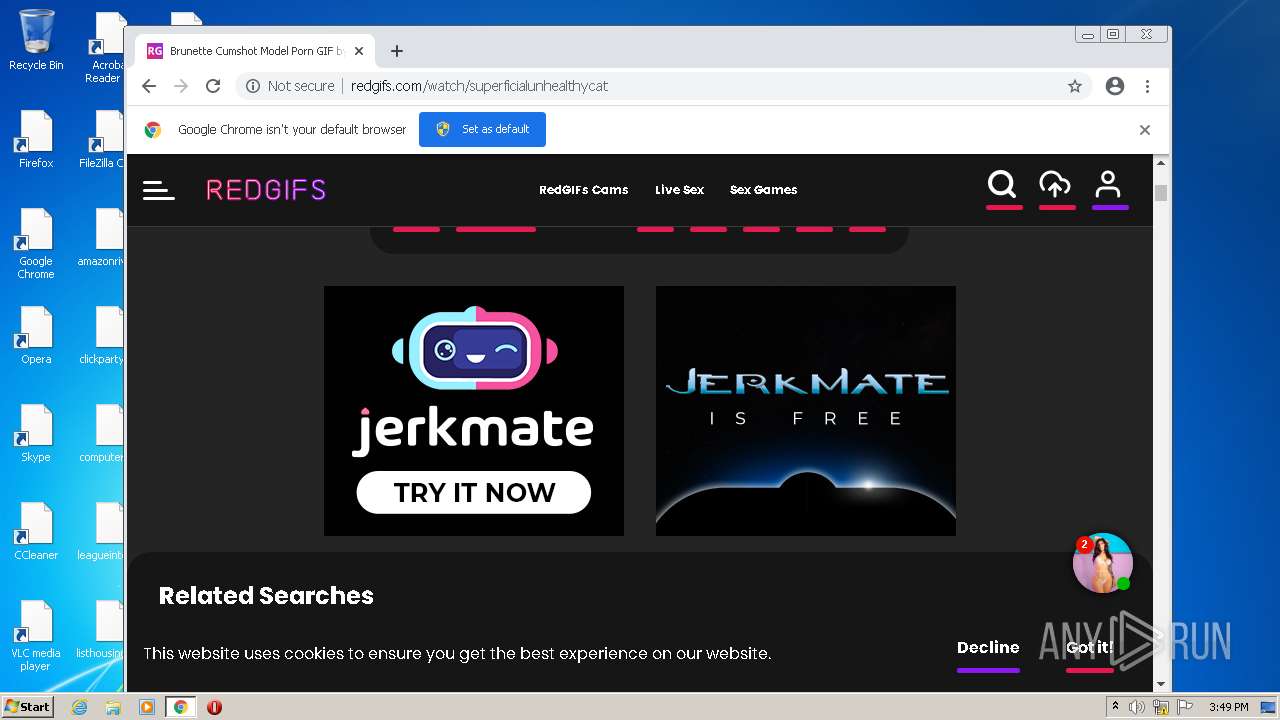This screenshot has height=720, width=1280.
Task: Select the CCleaner desktop shortcut
Action: pyautogui.click(x=36, y=532)
